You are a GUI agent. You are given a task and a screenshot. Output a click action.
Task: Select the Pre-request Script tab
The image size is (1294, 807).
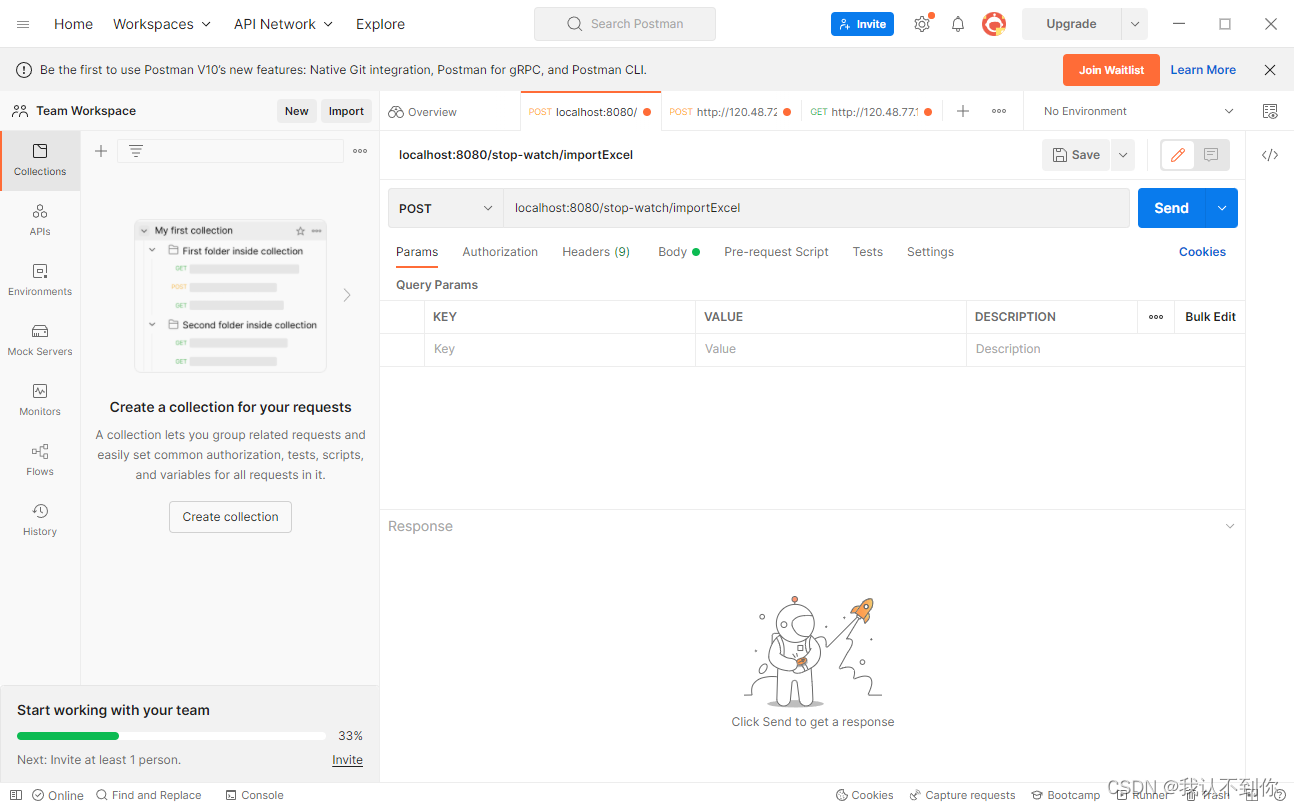[776, 252]
